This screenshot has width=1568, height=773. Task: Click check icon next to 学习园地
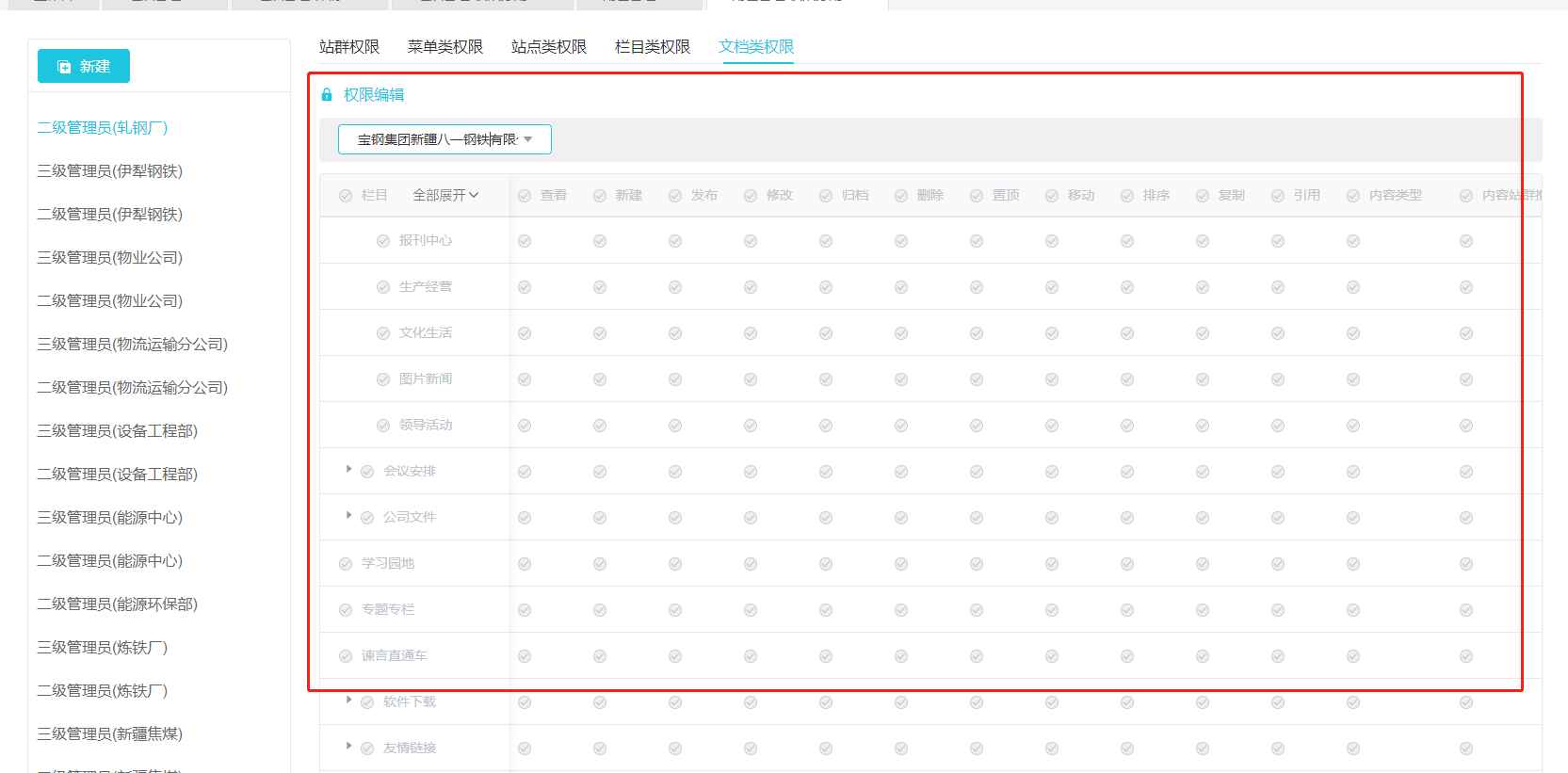(x=346, y=564)
